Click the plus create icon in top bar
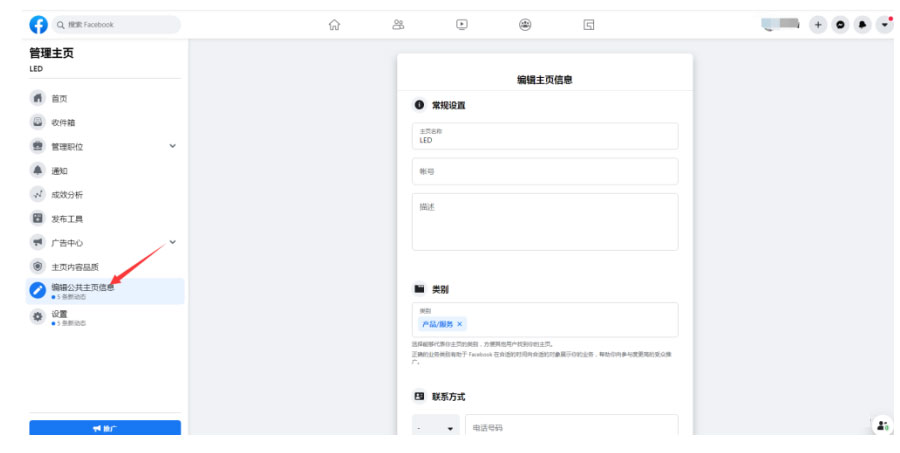900x453 pixels. click(x=818, y=25)
